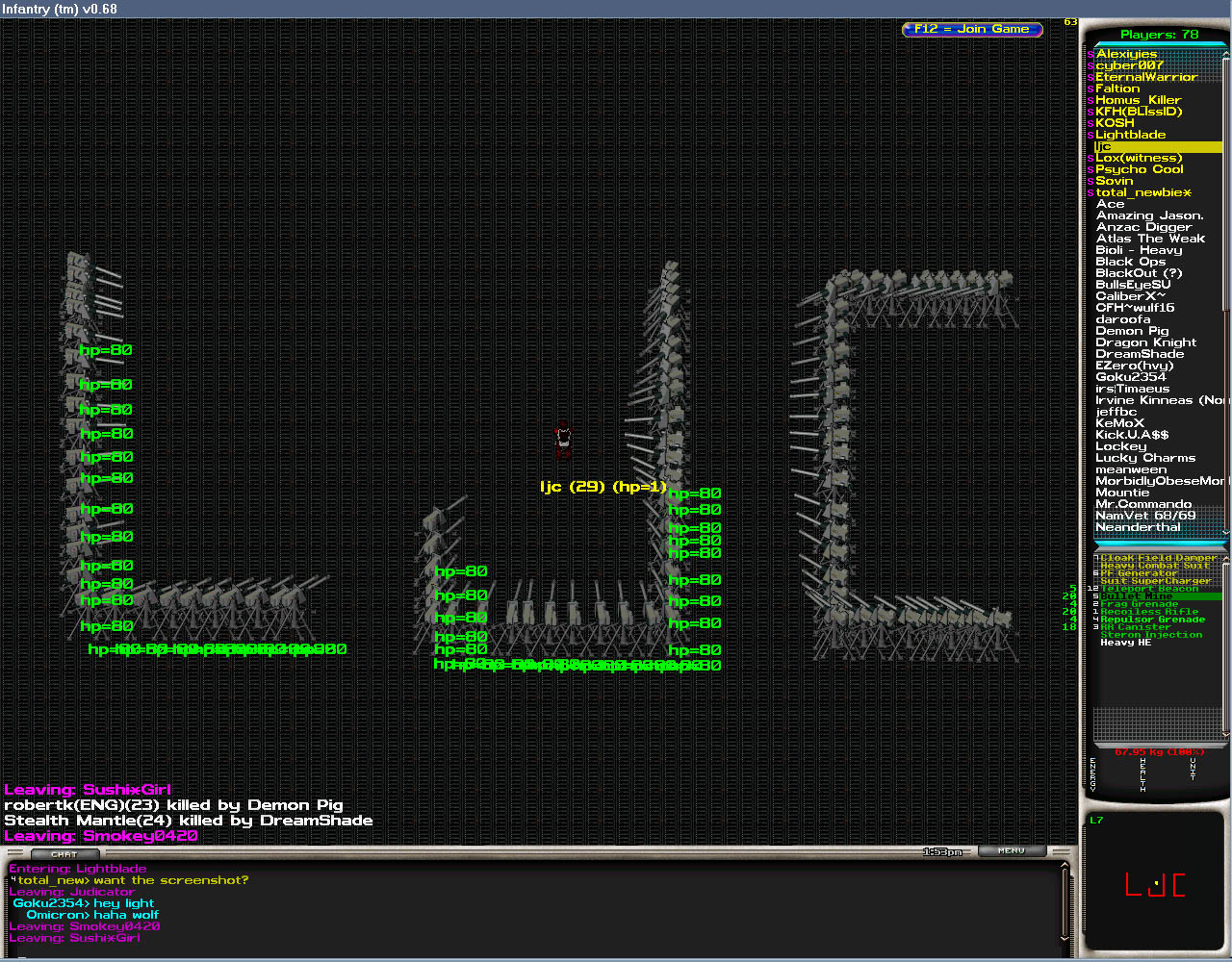Click the F12 = Join Game button
This screenshot has height=962, width=1232.
[x=972, y=29]
